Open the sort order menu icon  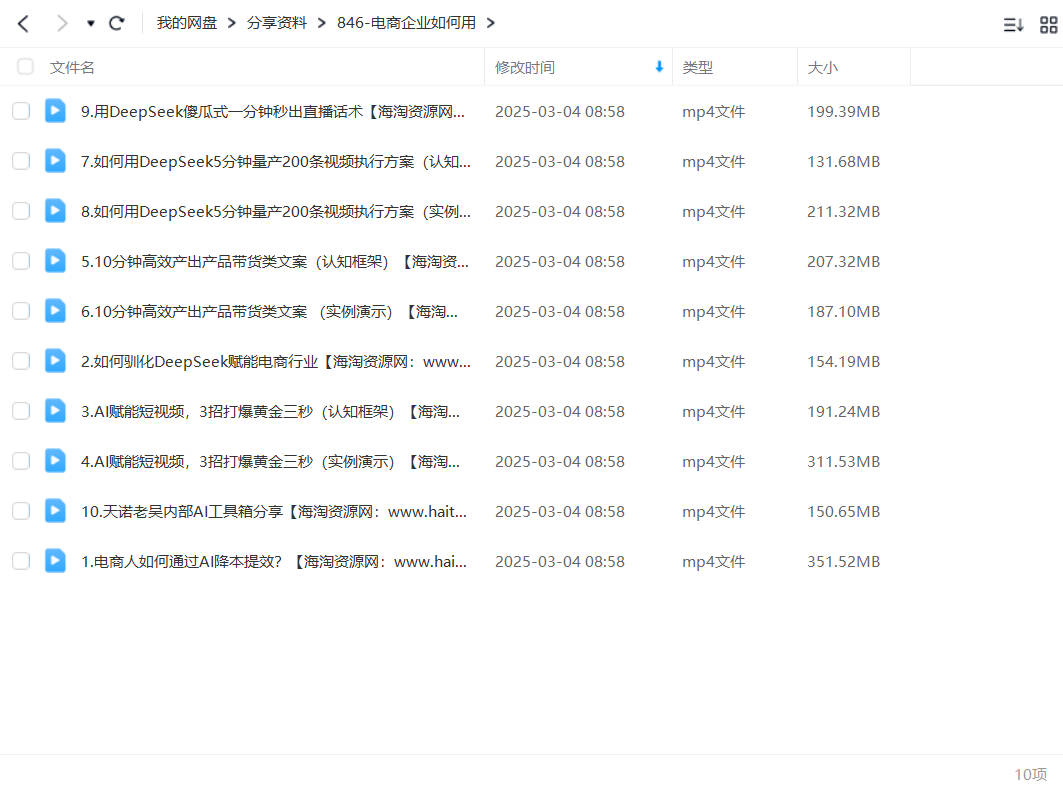(1013, 25)
